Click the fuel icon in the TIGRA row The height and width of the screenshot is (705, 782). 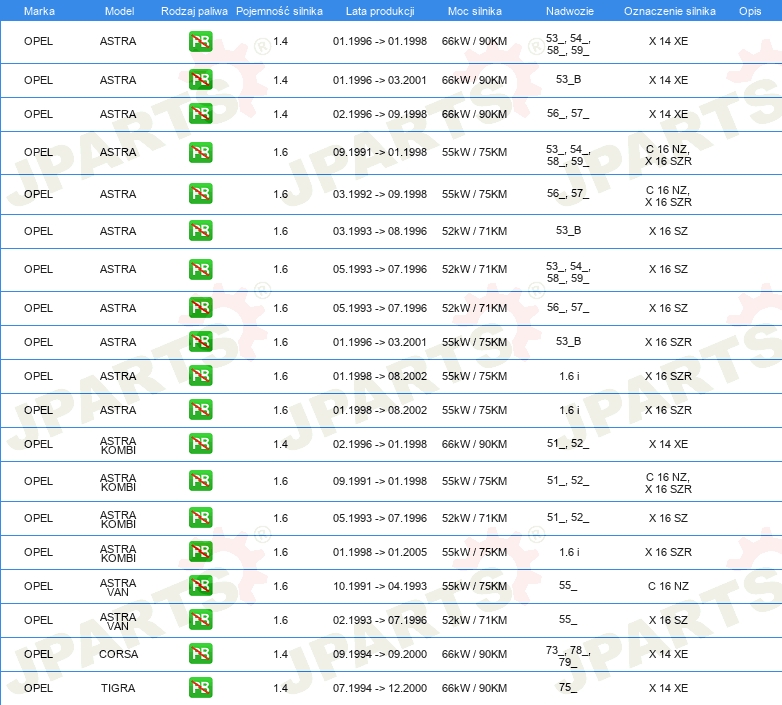pyautogui.click(x=200, y=688)
